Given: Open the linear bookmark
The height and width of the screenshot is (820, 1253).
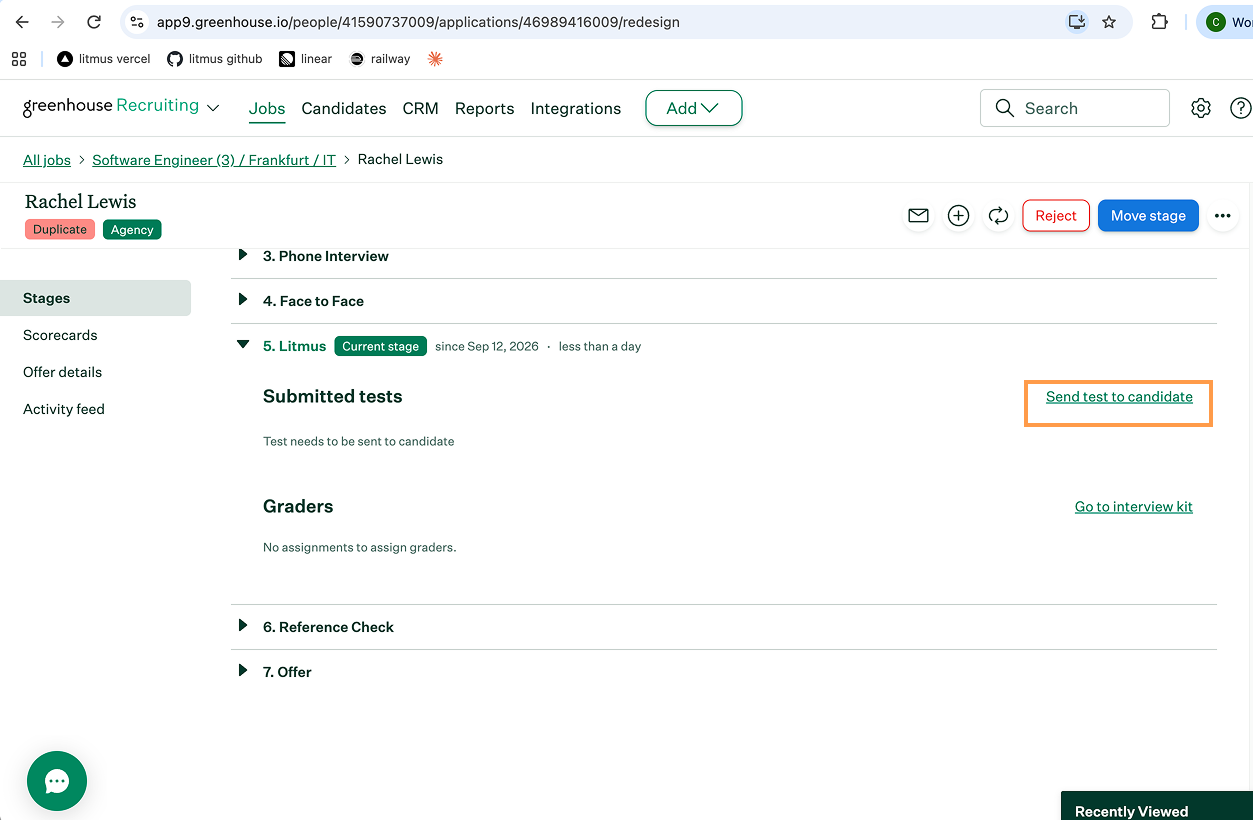Looking at the screenshot, I should tap(306, 59).
